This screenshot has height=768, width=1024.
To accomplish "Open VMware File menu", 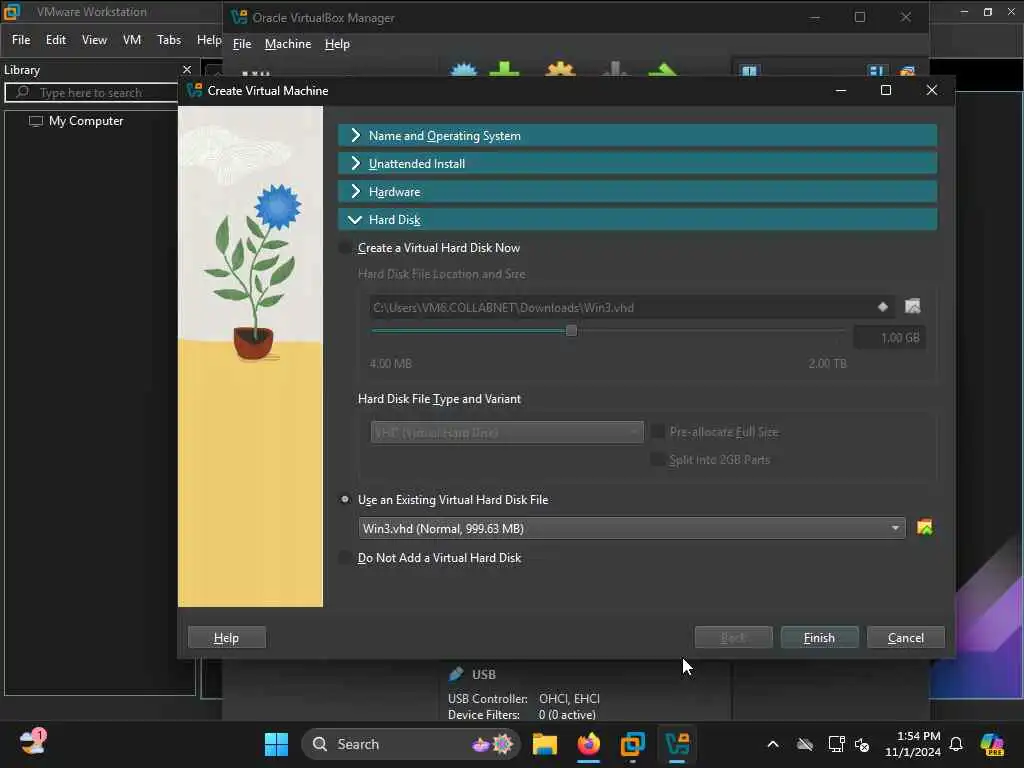I will [x=21, y=40].
